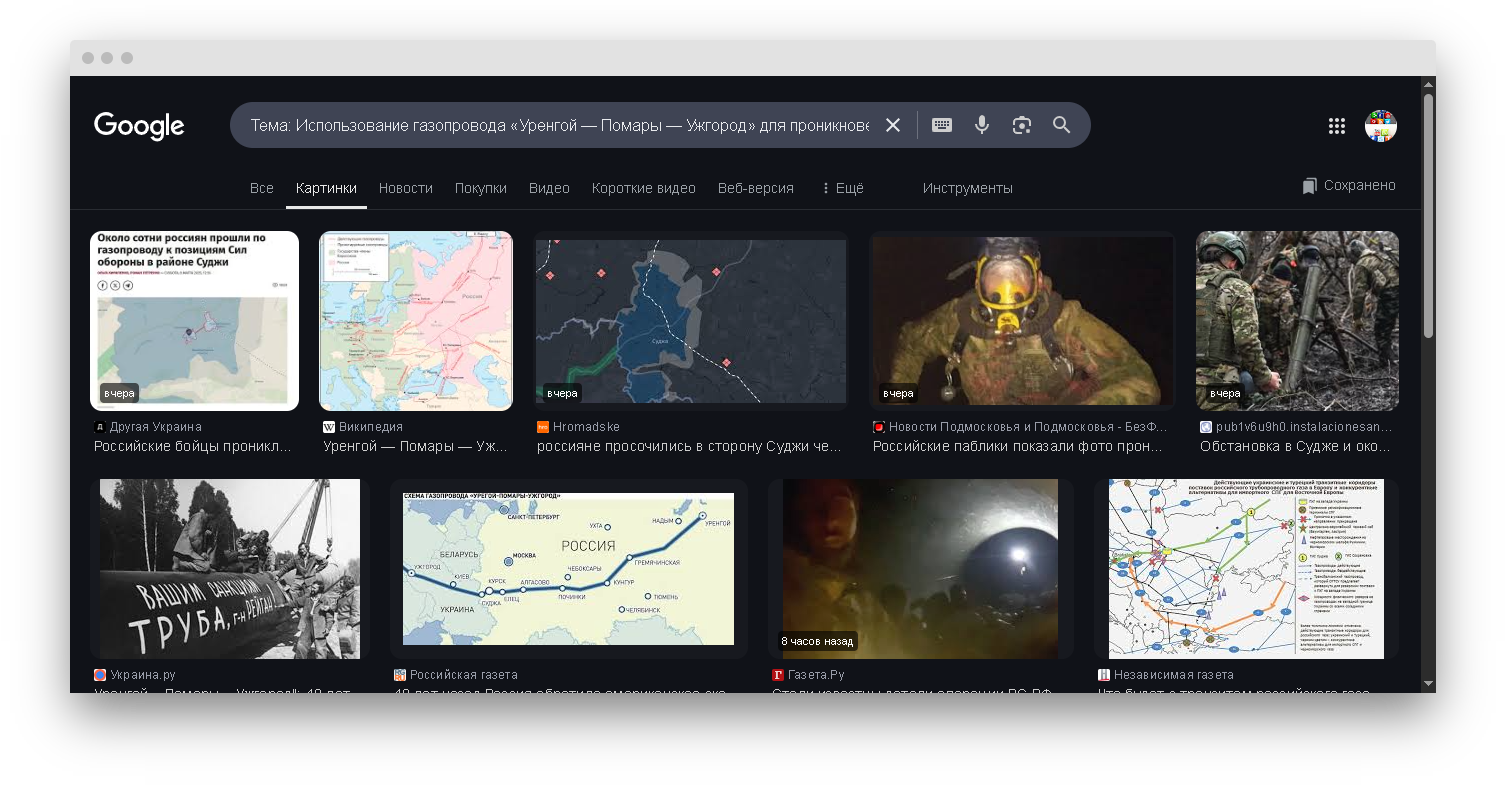Click into the search query field
The image size is (1506, 793).
coord(559,125)
